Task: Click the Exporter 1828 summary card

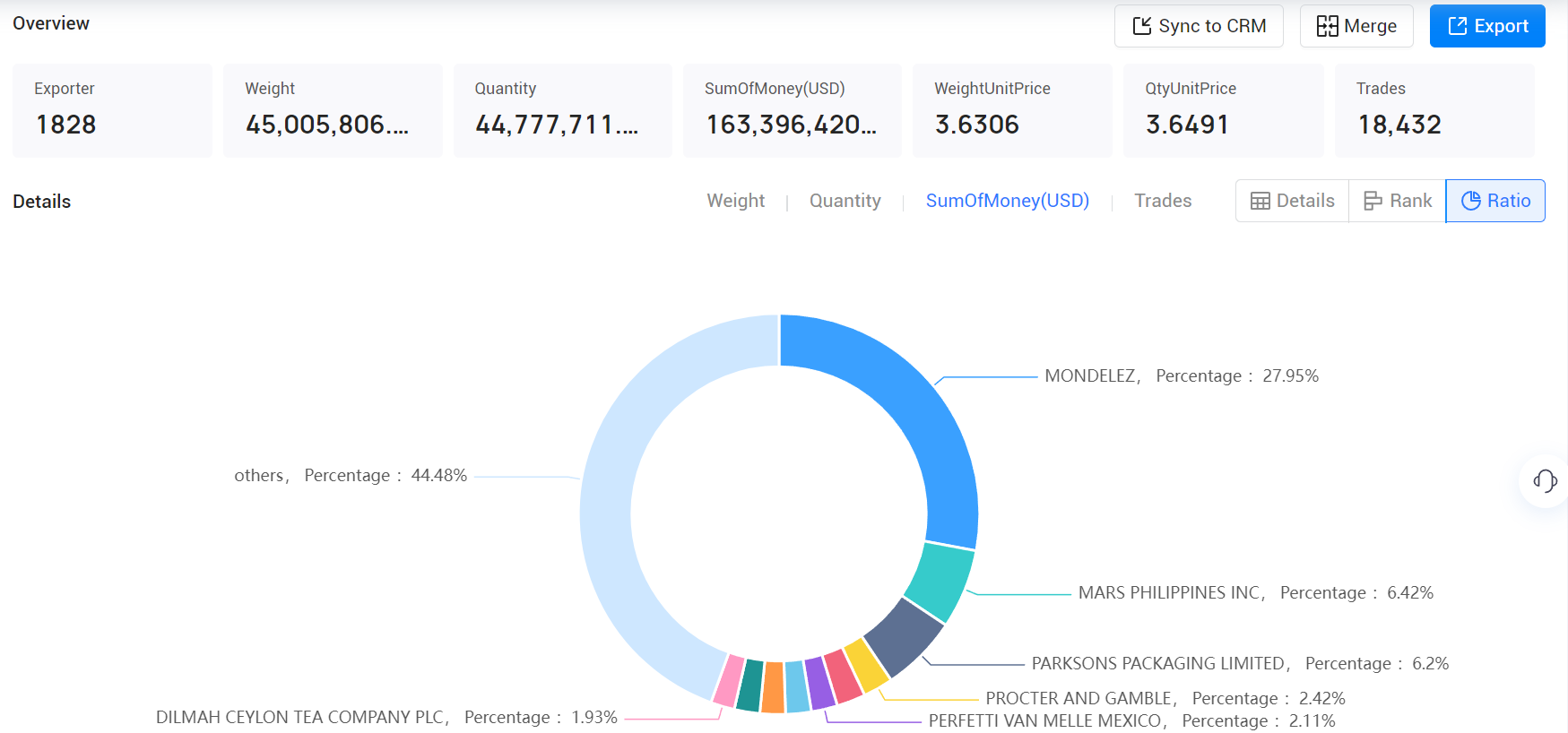Action: tap(112, 110)
